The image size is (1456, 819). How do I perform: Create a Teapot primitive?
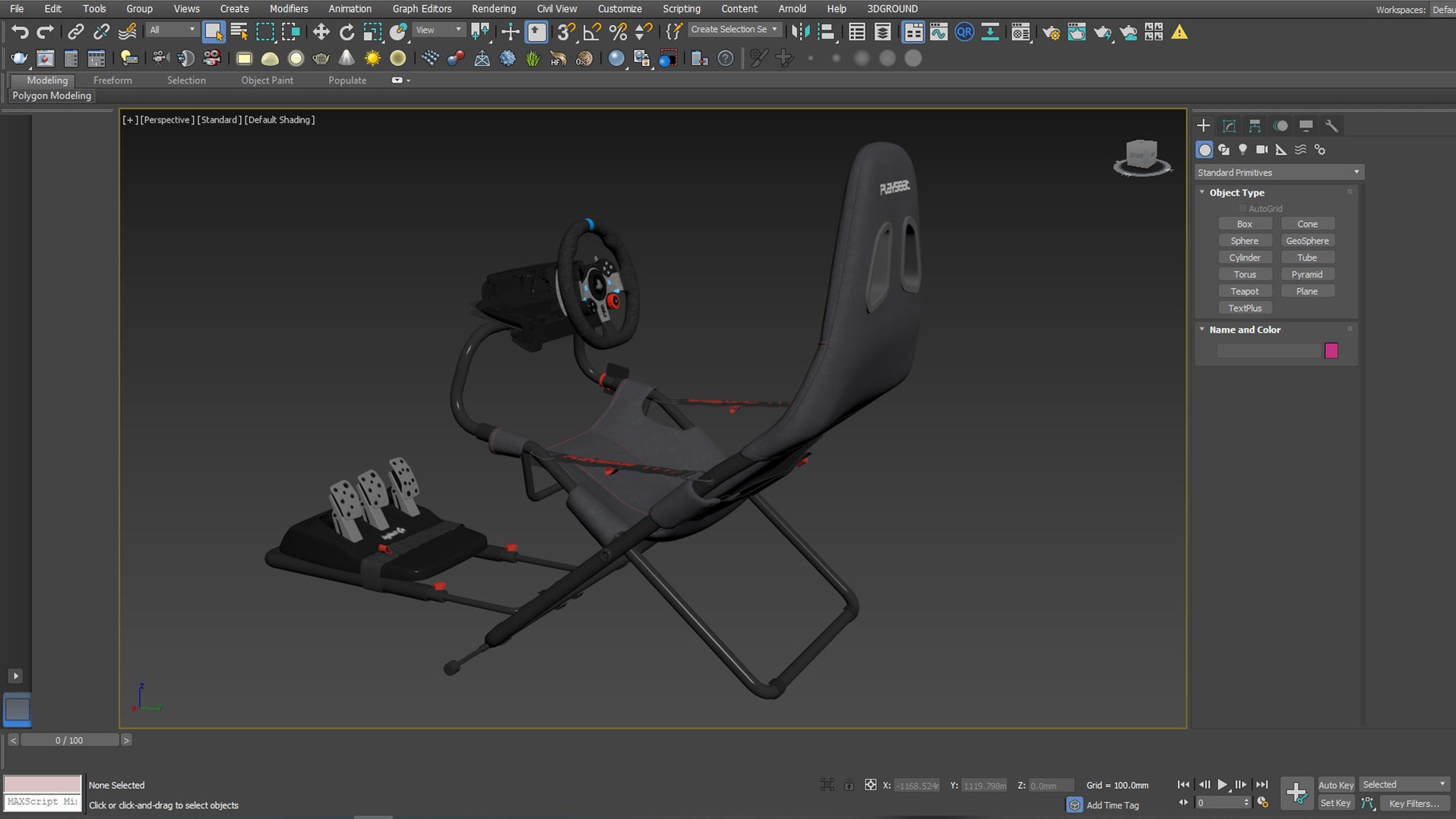coord(1245,291)
